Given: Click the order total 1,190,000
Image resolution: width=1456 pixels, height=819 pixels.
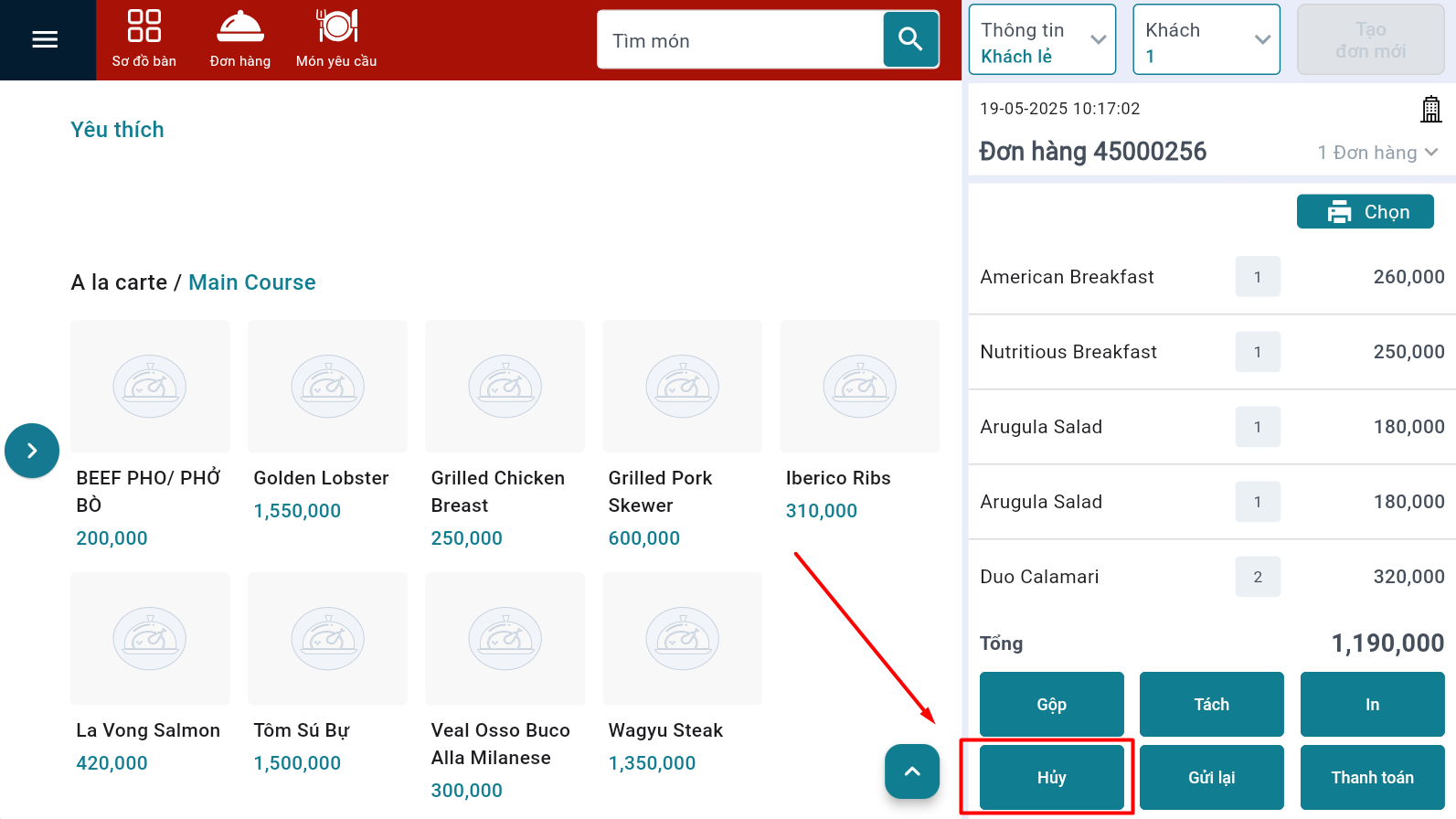Looking at the screenshot, I should tap(1387, 643).
